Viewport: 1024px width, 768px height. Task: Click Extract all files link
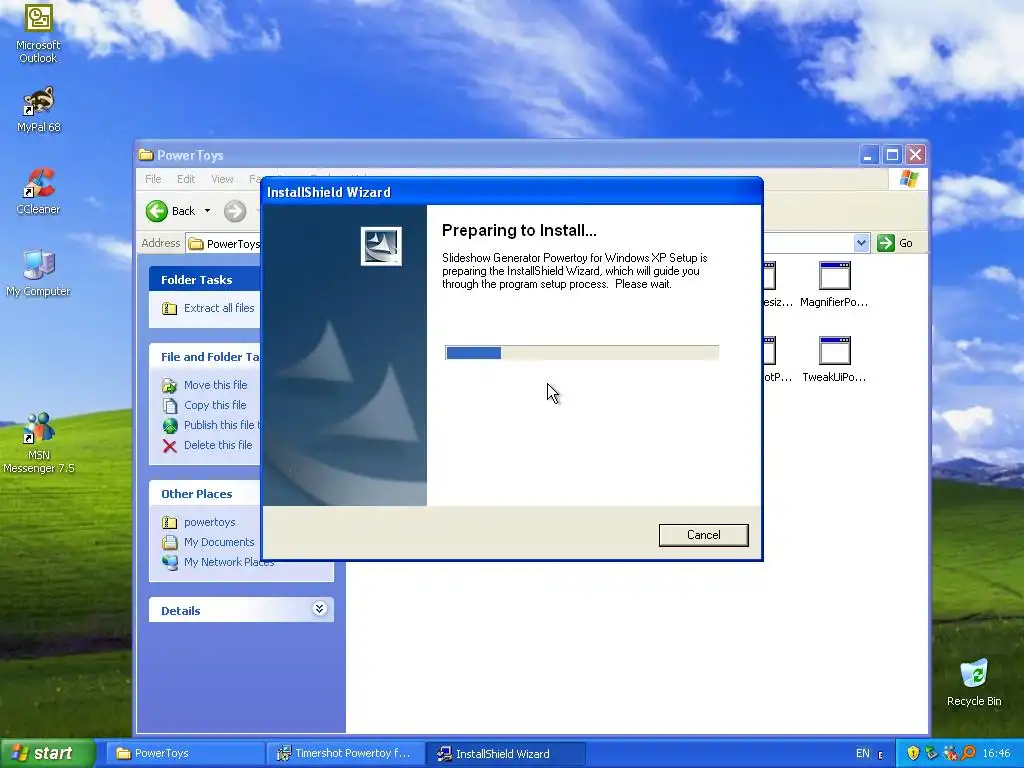click(219, 308)
